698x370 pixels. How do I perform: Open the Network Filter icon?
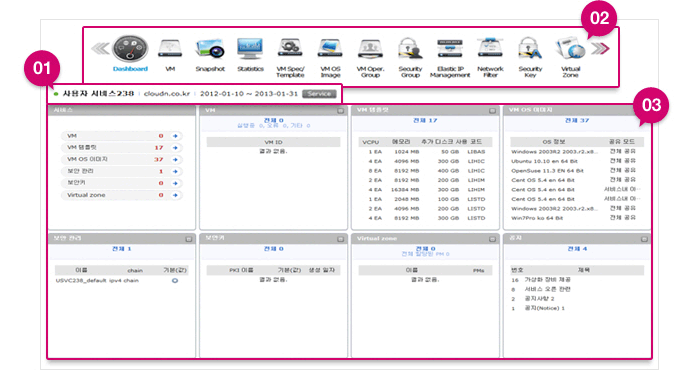tap(490, 48)
